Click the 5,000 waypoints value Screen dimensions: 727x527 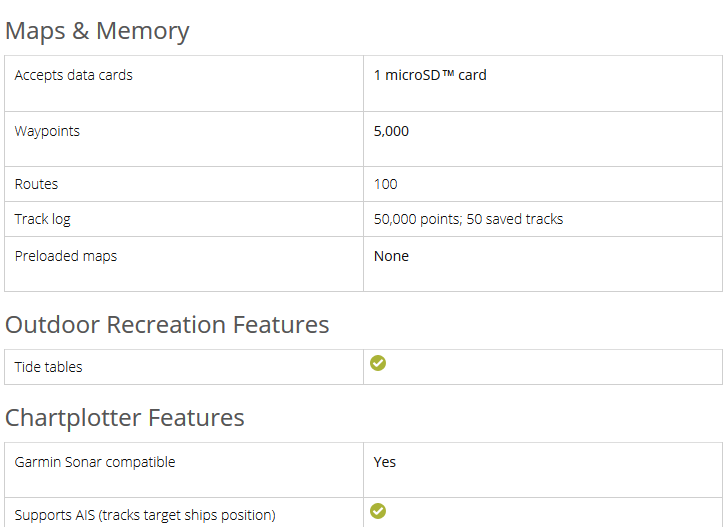click(391, 131)
